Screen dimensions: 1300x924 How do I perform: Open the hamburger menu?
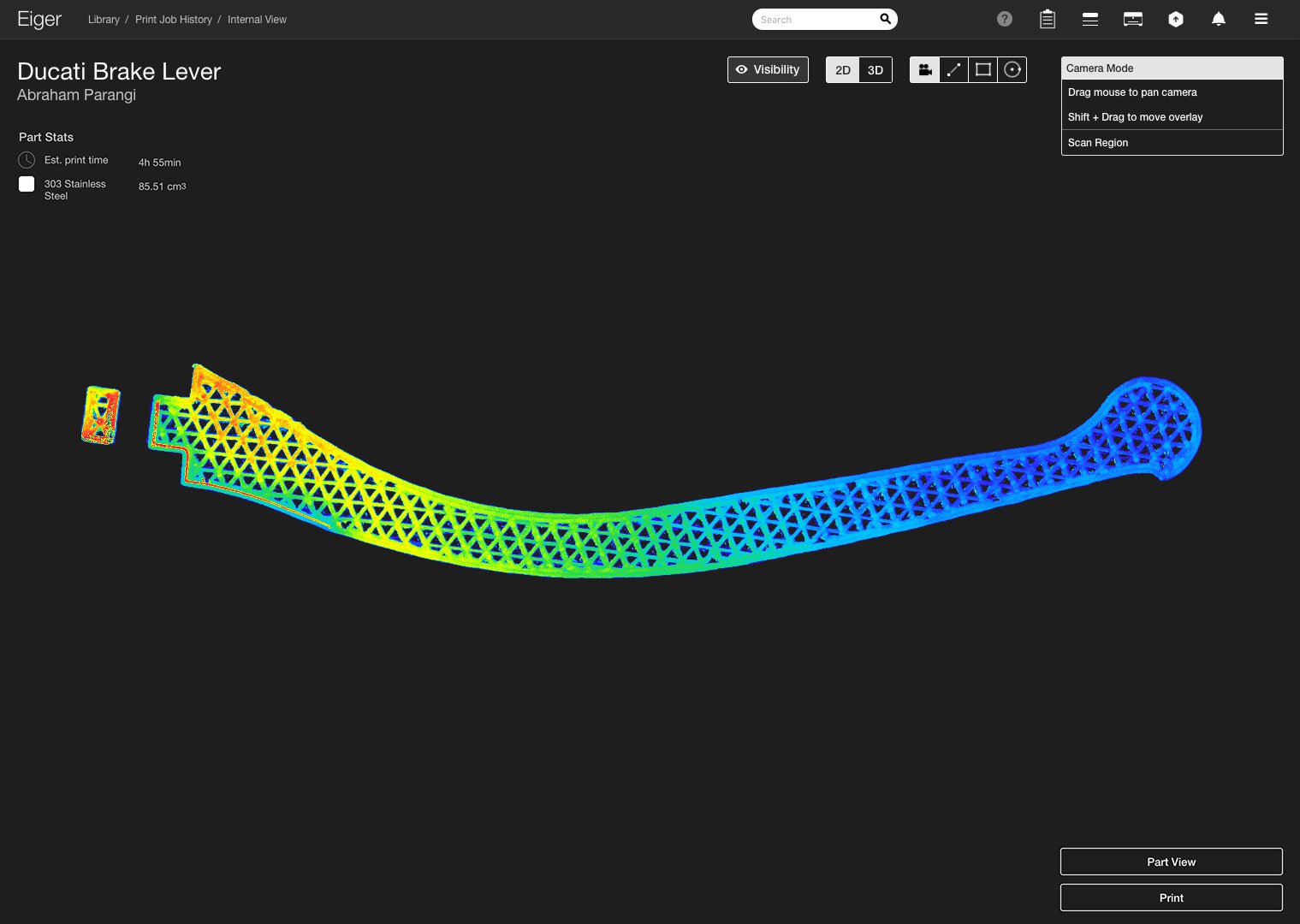pyautogui.click(x=1261, y=19)
